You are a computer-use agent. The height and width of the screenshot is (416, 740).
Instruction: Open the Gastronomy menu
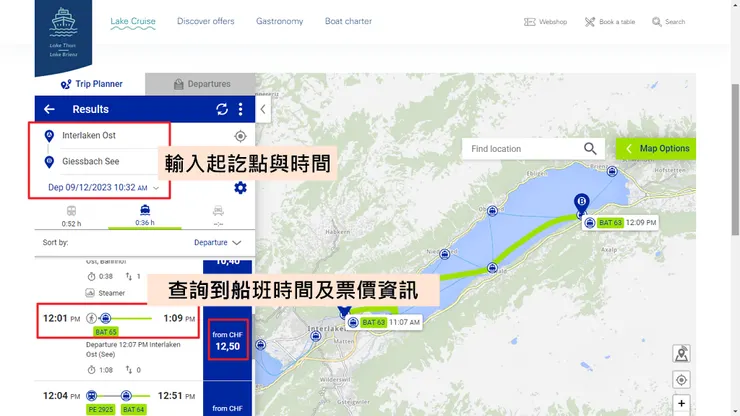pos(279,21)
